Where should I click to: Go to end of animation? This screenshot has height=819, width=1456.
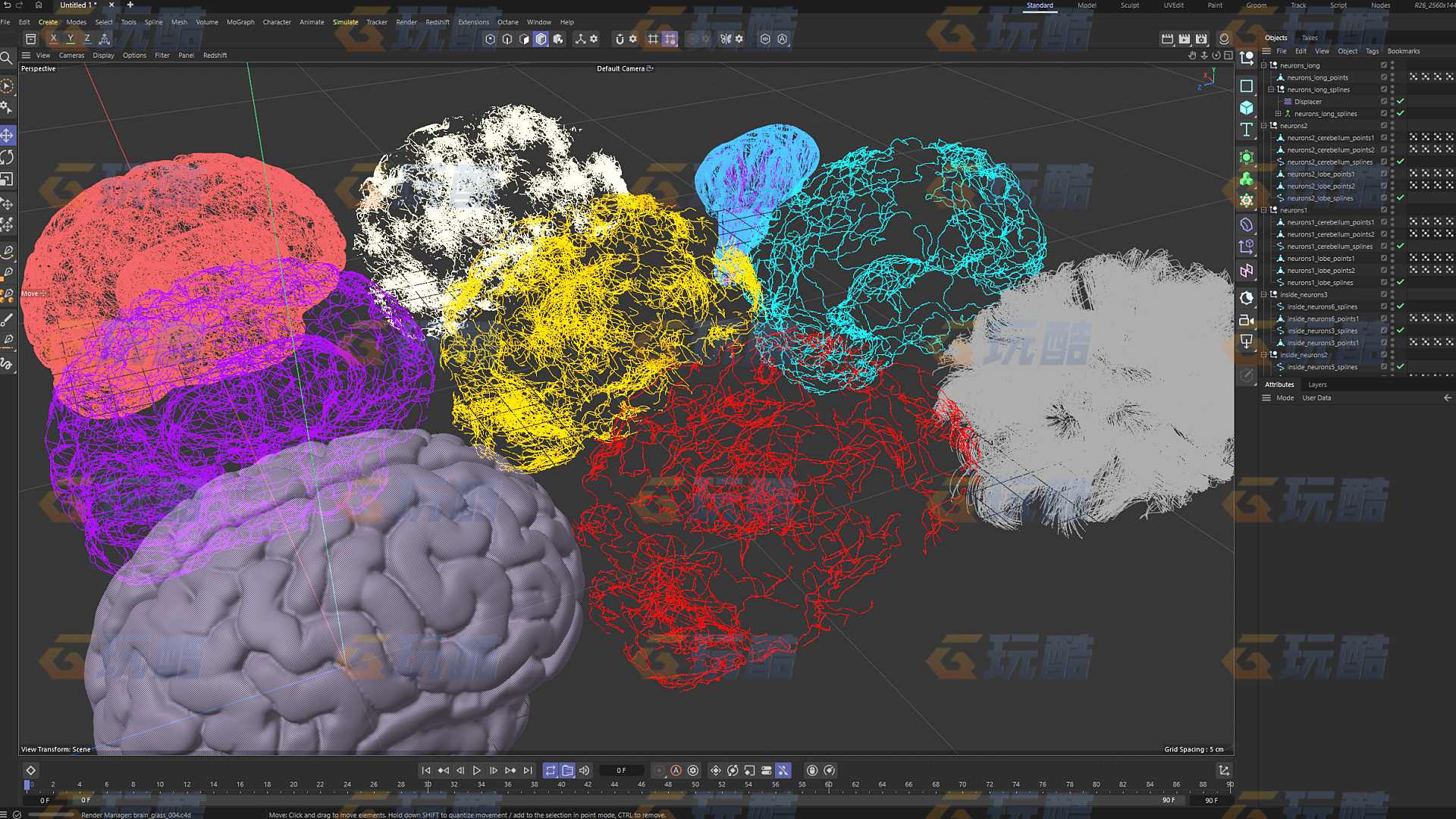tap(528, 770)
